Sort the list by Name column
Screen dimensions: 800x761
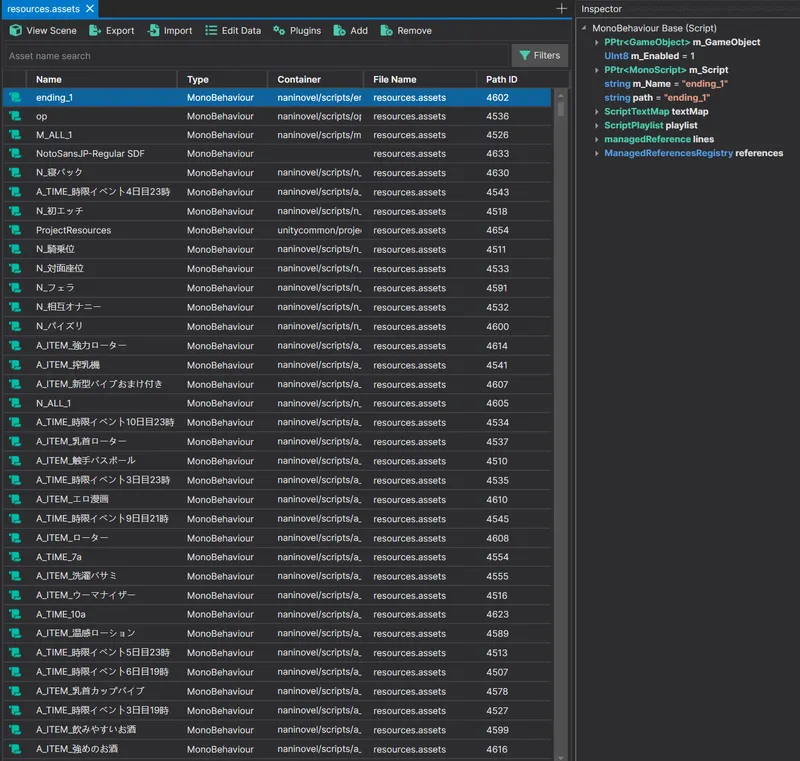tap(101, 80)
